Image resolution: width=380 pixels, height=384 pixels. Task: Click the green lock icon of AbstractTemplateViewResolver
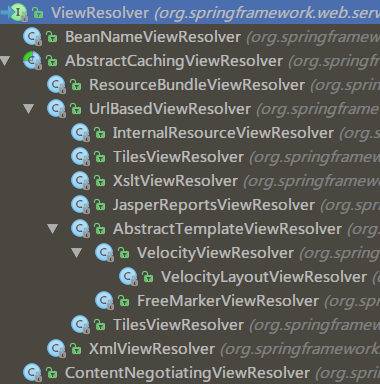100,229
